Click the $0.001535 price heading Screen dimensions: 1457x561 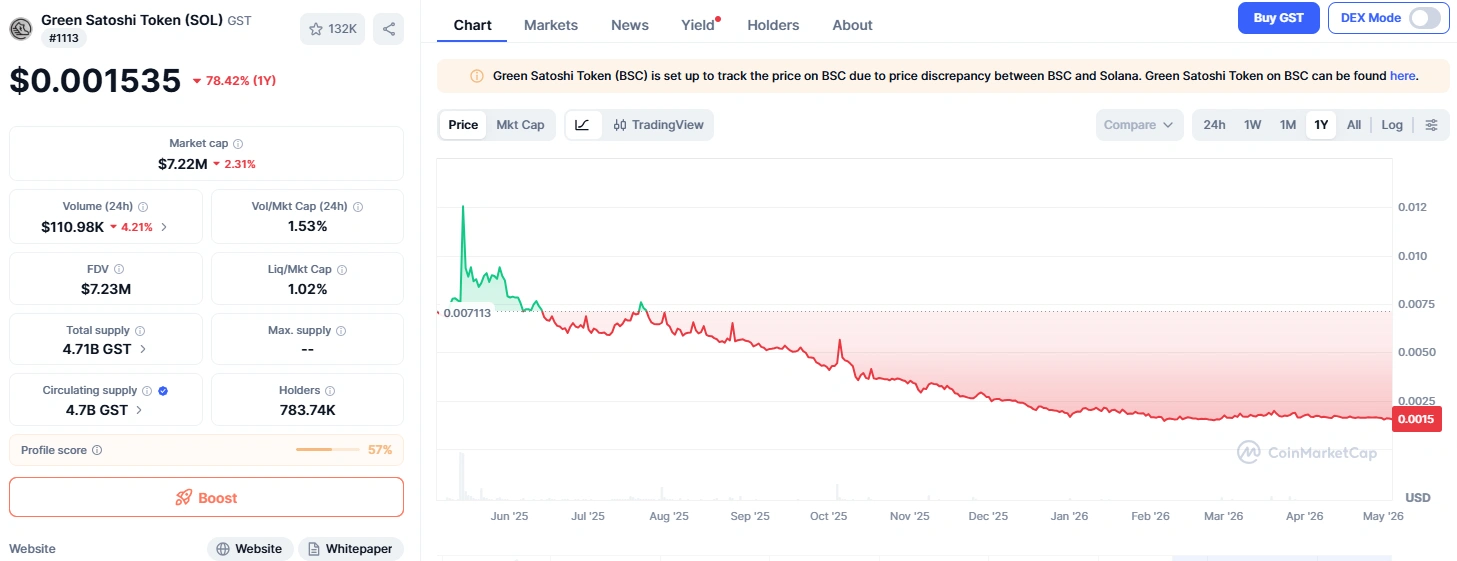click(95, 81)
